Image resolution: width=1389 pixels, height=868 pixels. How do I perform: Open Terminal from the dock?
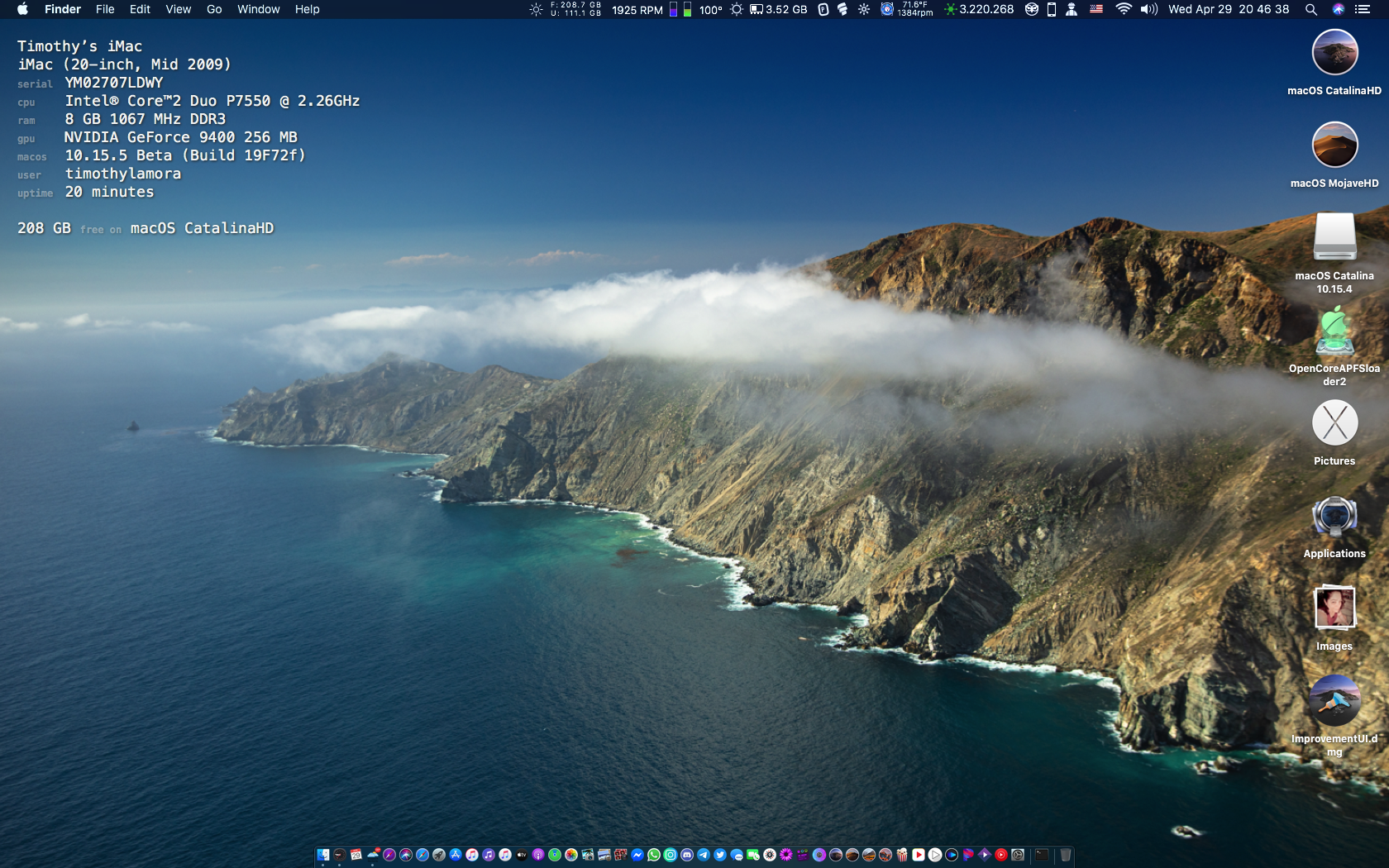[x=1042, y=855]
